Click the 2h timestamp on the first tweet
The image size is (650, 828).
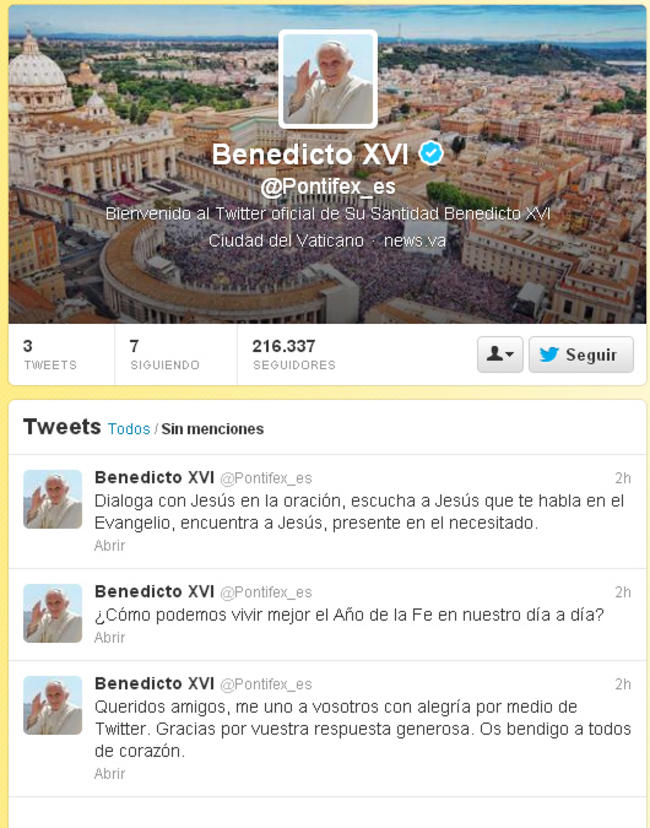pyautogui.click(x=623, y=478)
